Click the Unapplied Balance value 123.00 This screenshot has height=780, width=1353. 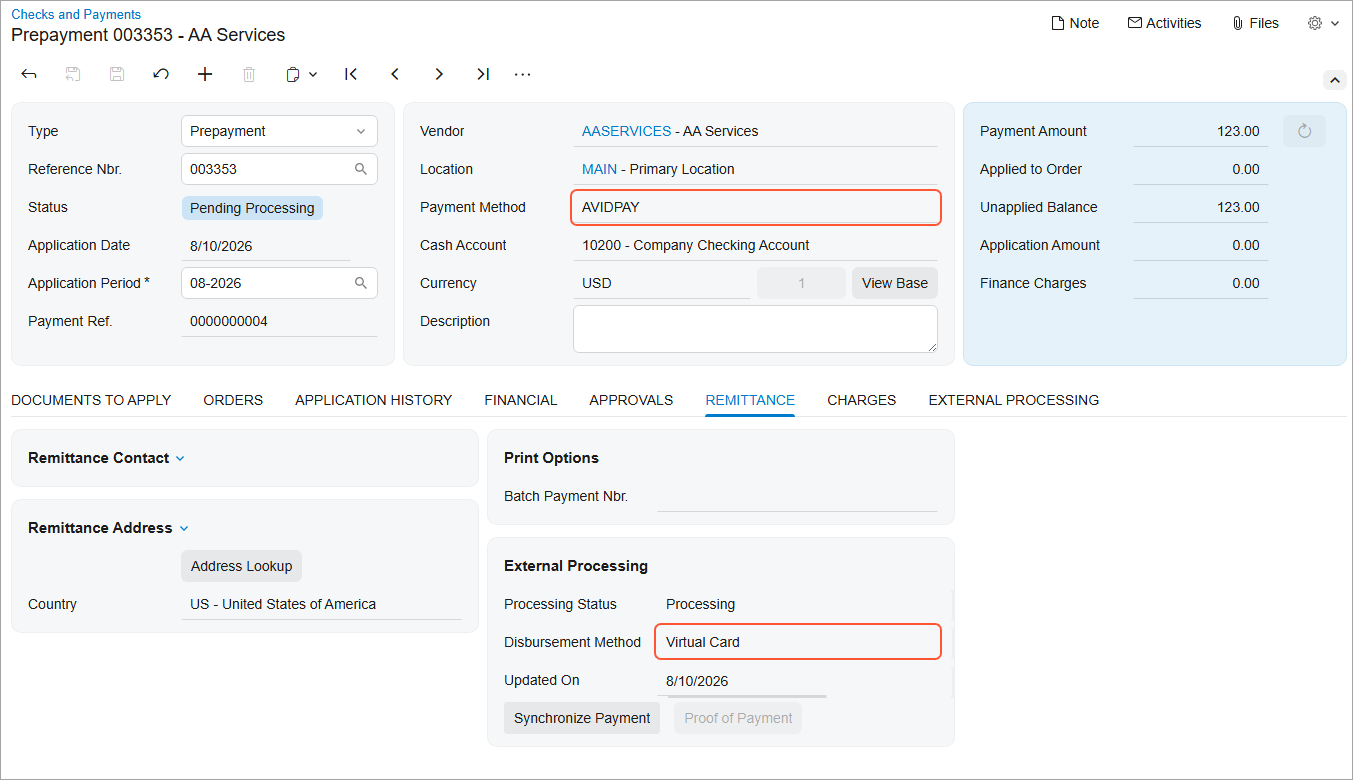1238,207
